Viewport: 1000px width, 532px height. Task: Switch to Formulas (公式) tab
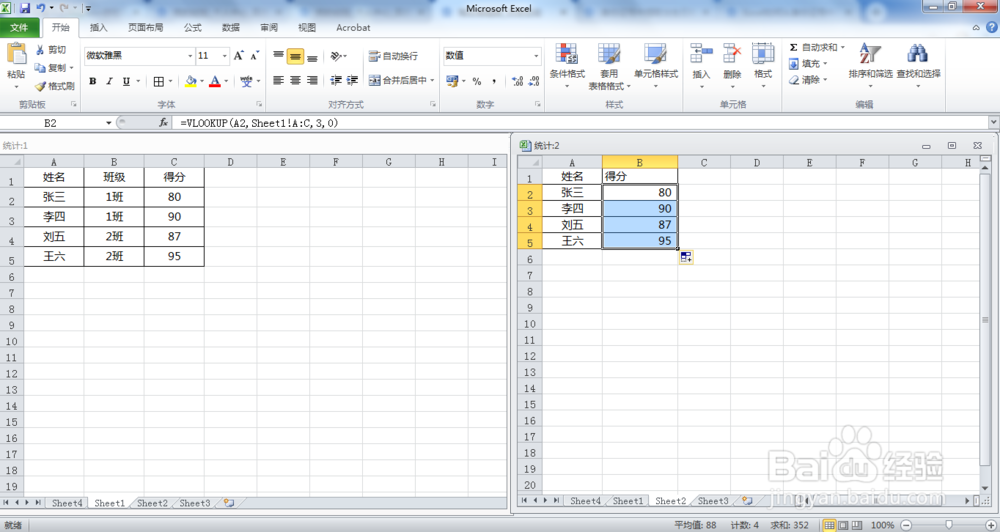[x=193, y=27]
